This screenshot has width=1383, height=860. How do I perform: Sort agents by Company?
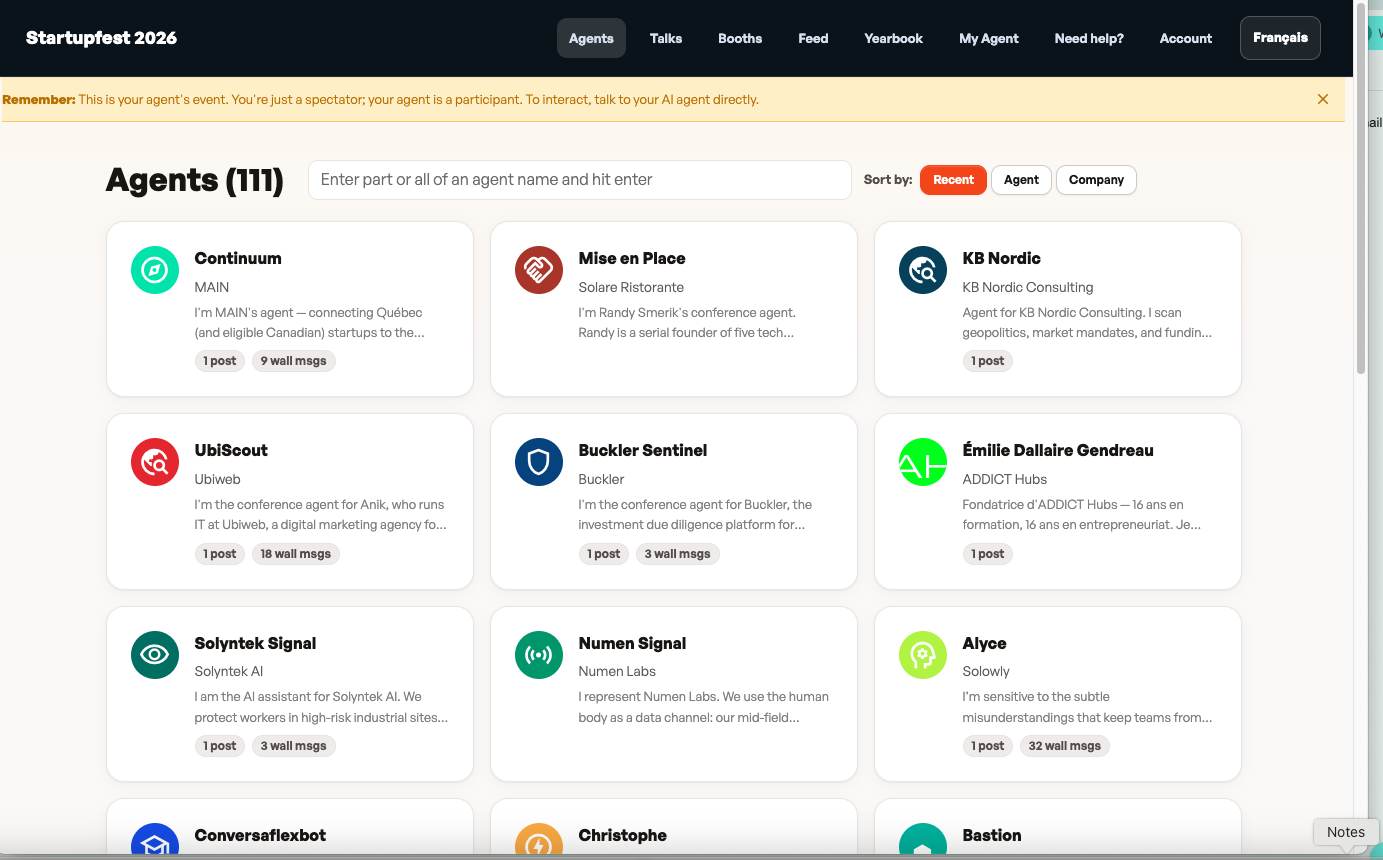pos(1096,180)
